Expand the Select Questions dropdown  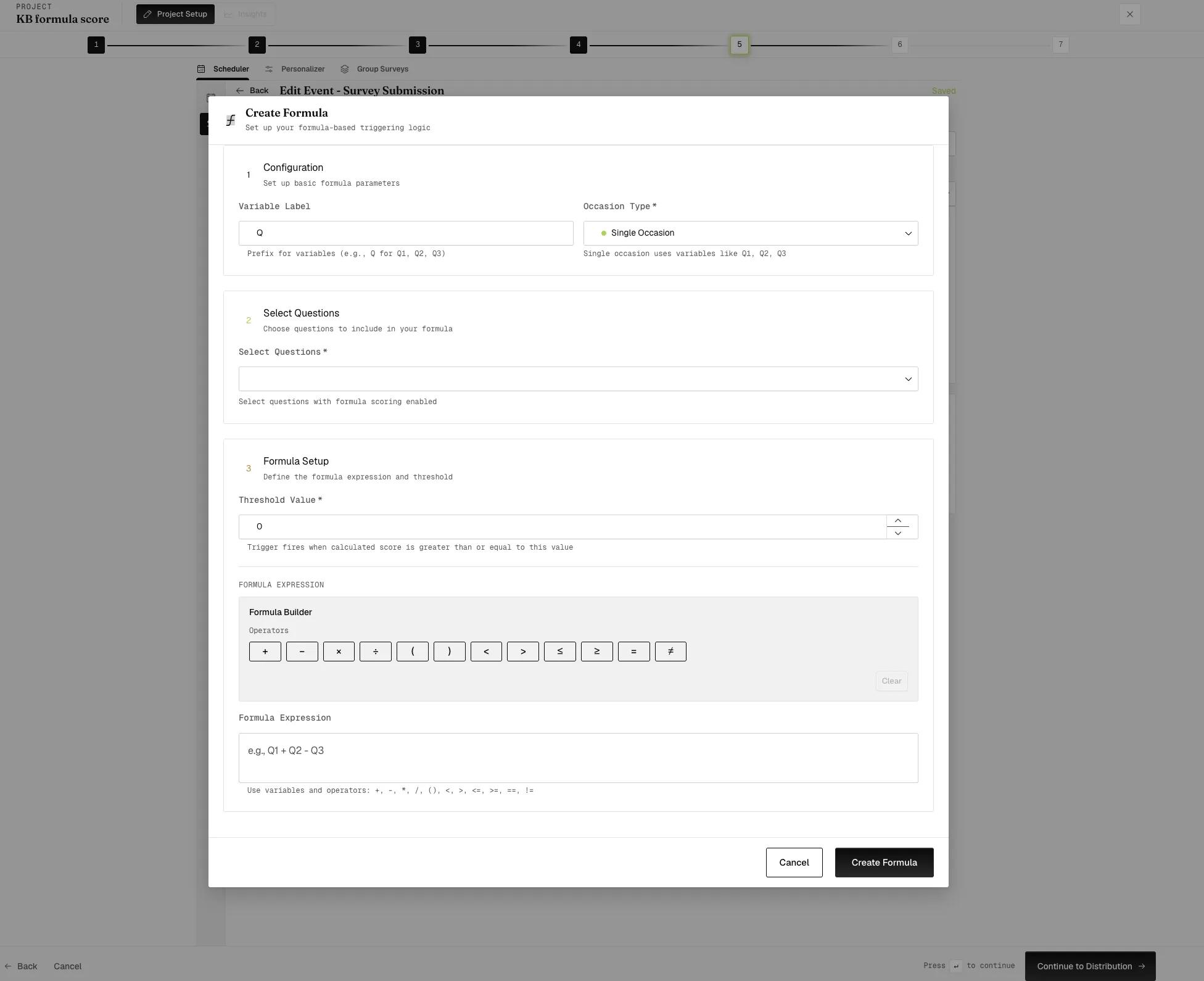click(579, 379)
